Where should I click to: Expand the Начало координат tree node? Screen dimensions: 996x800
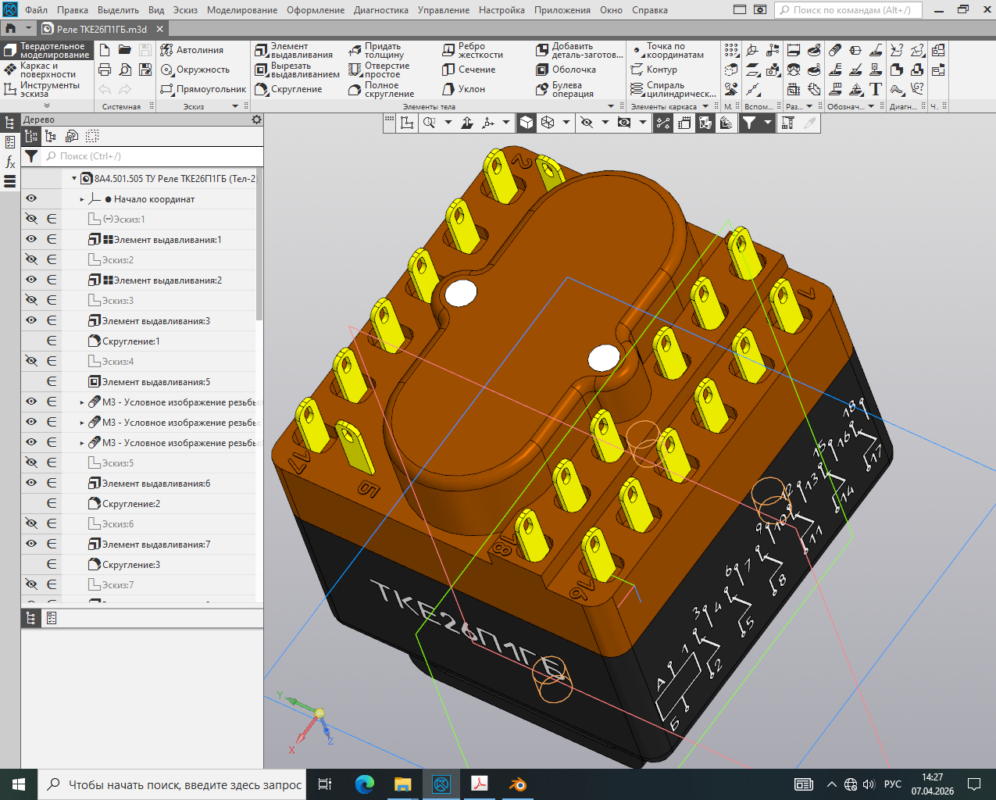pos(82,199)
